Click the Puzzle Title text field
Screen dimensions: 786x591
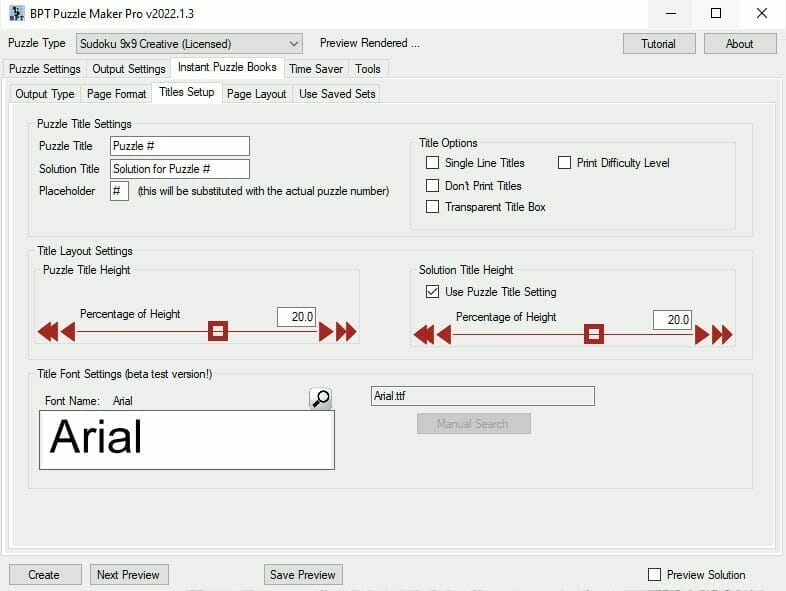(x=179, y=146)
